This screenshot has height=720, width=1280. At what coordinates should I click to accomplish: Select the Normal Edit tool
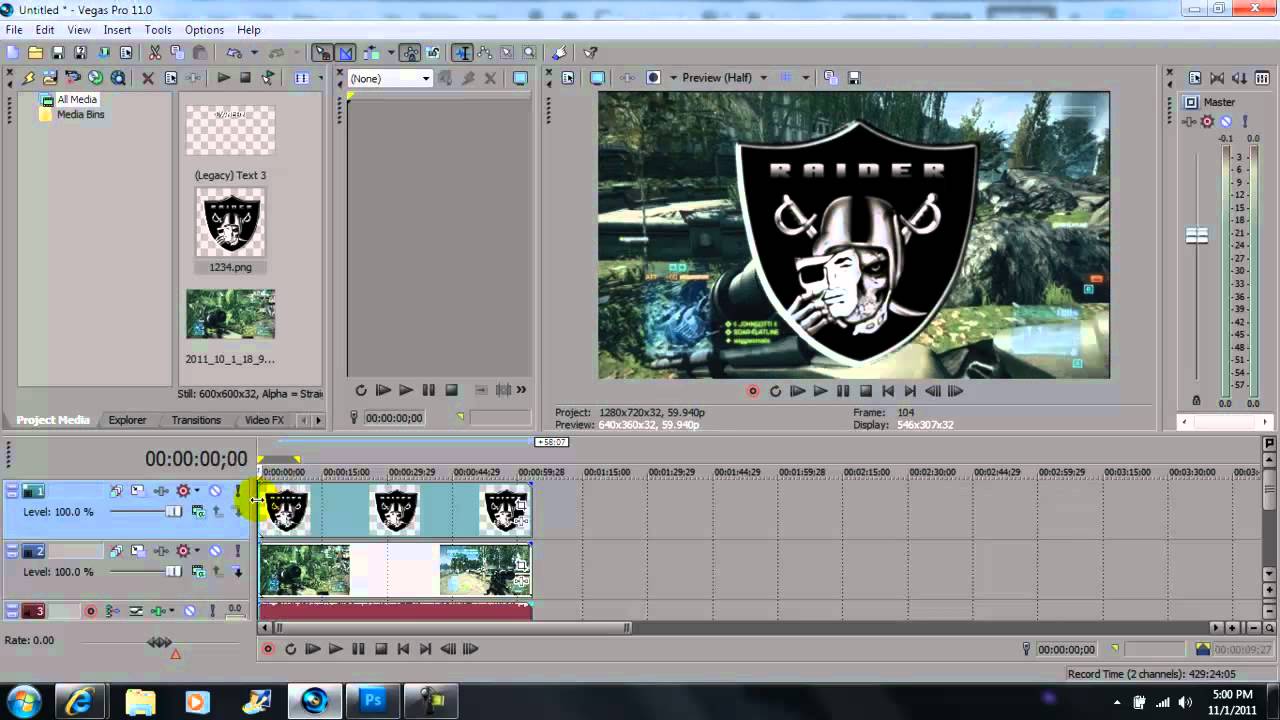(x=462, y=53)
